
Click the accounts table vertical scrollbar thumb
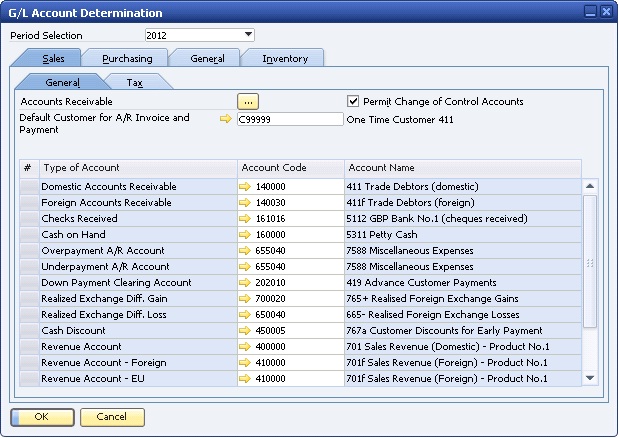click(590, 262)
